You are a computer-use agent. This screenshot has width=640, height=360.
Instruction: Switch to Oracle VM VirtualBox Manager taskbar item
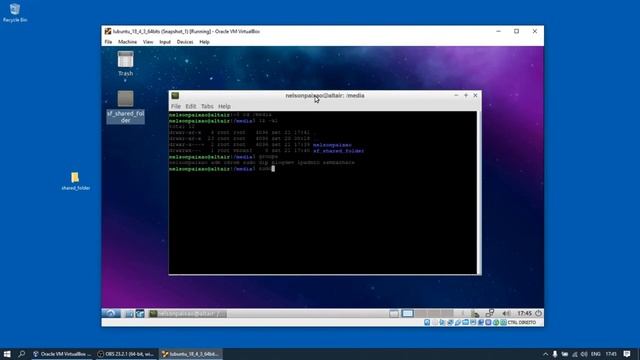62,354
